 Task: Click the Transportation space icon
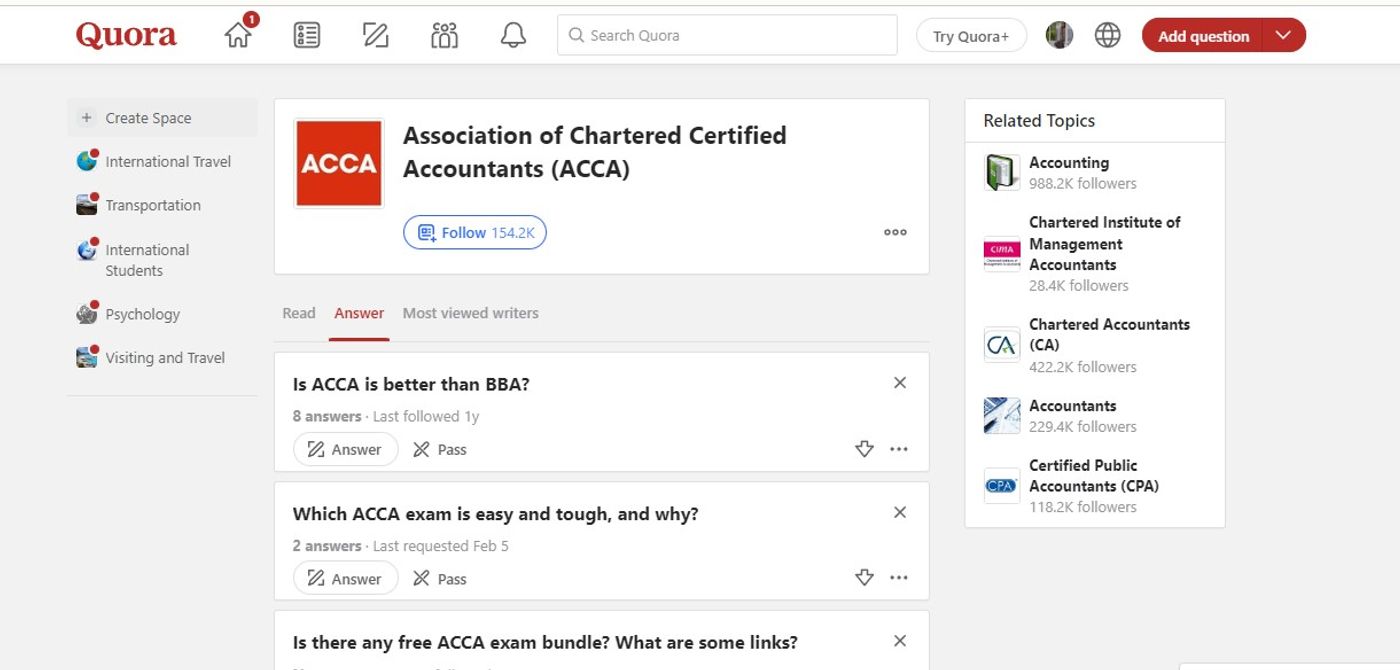click(x=87, y=205)
